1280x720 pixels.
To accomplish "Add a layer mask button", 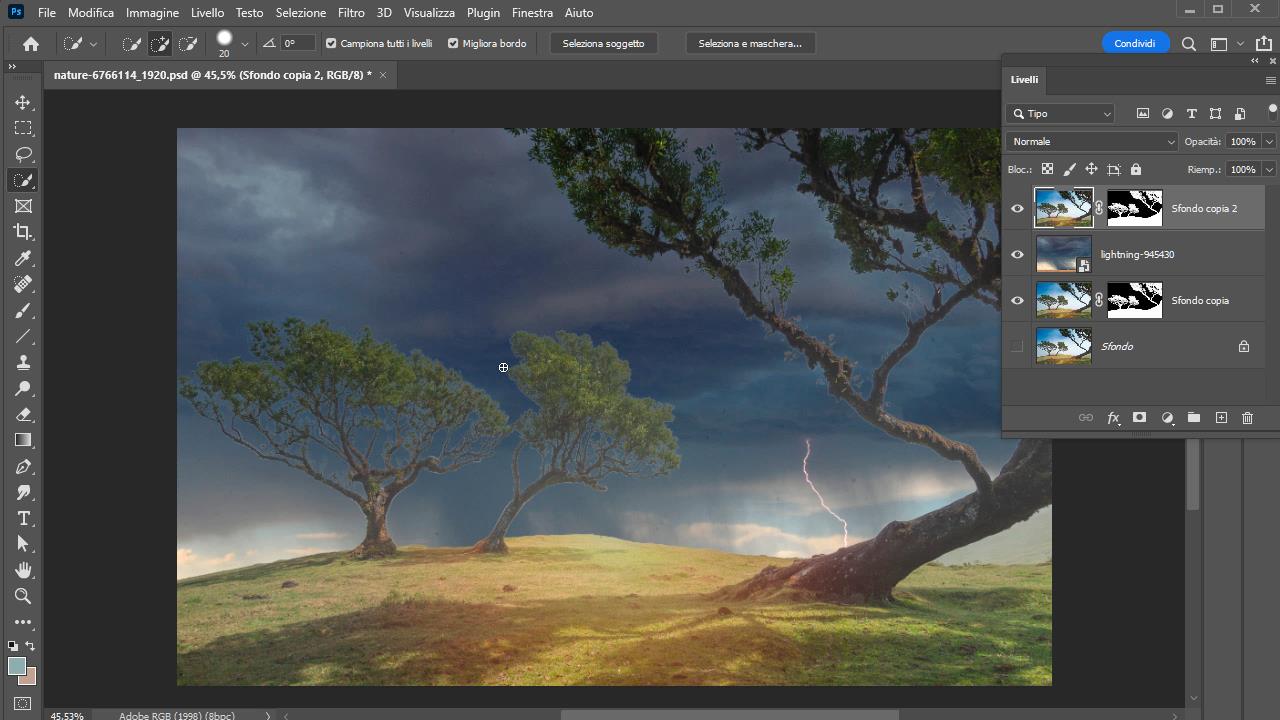I will point(1139,418).
